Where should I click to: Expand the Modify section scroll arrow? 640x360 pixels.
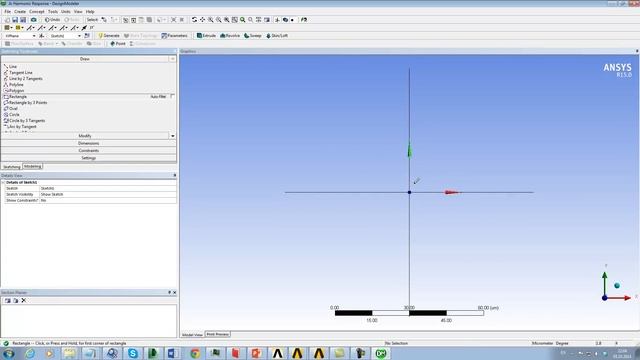coord(173,136)
